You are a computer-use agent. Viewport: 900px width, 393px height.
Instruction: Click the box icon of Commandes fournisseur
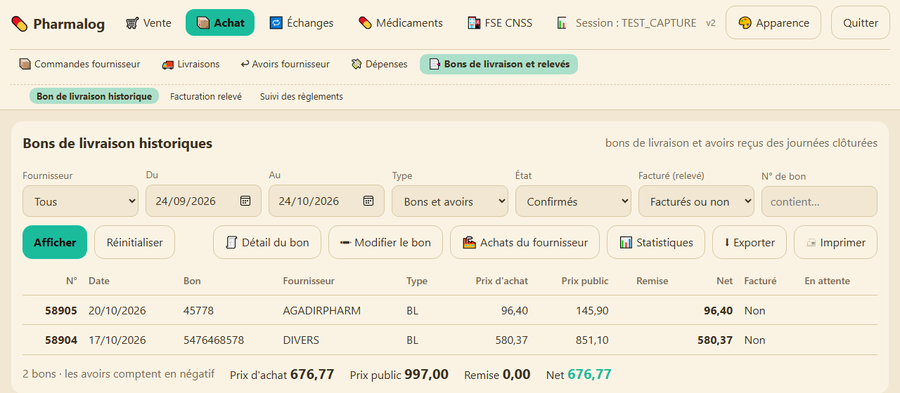(25, 64)
